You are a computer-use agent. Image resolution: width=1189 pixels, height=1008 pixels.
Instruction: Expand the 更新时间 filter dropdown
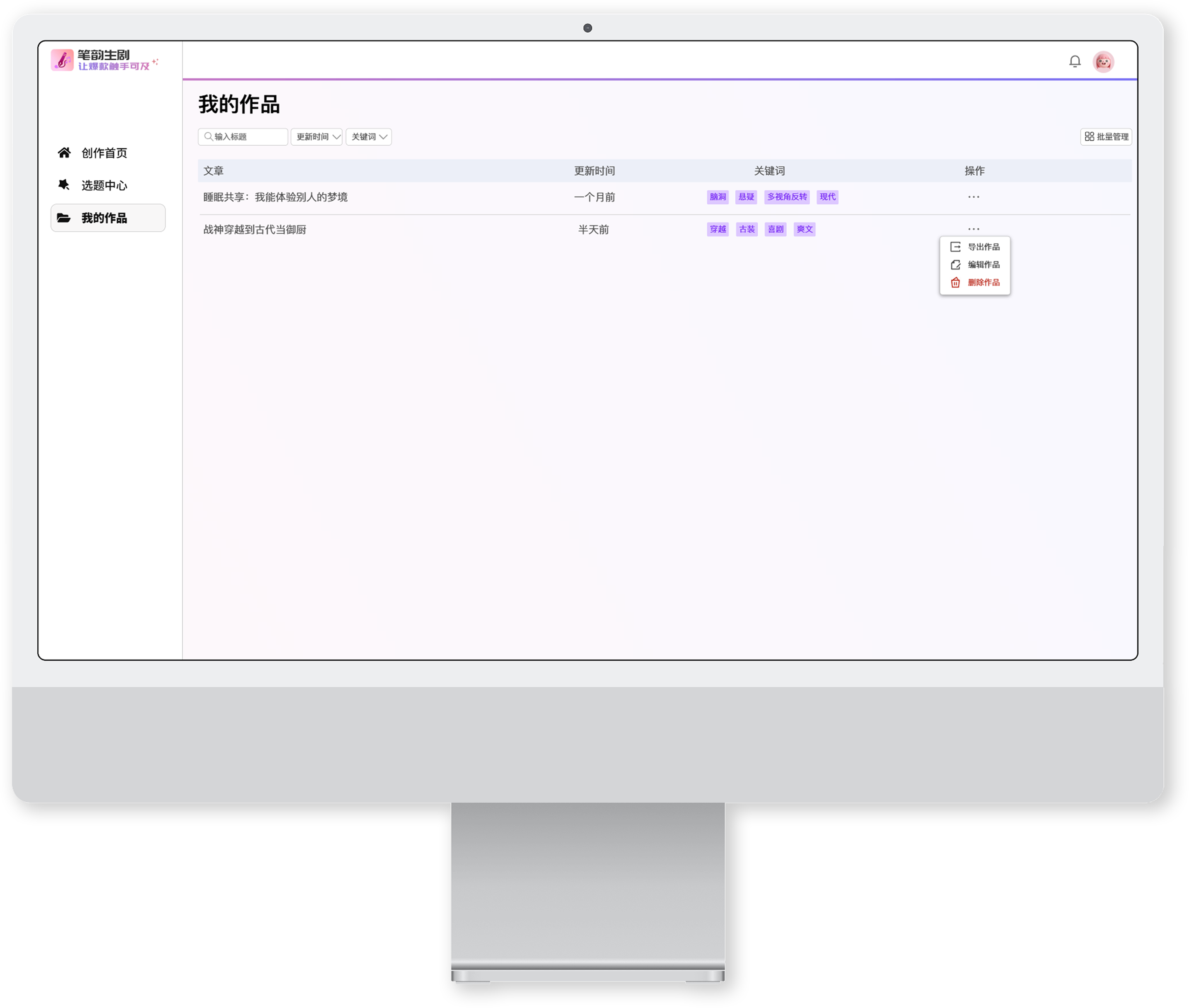click(x=316, y=137)
